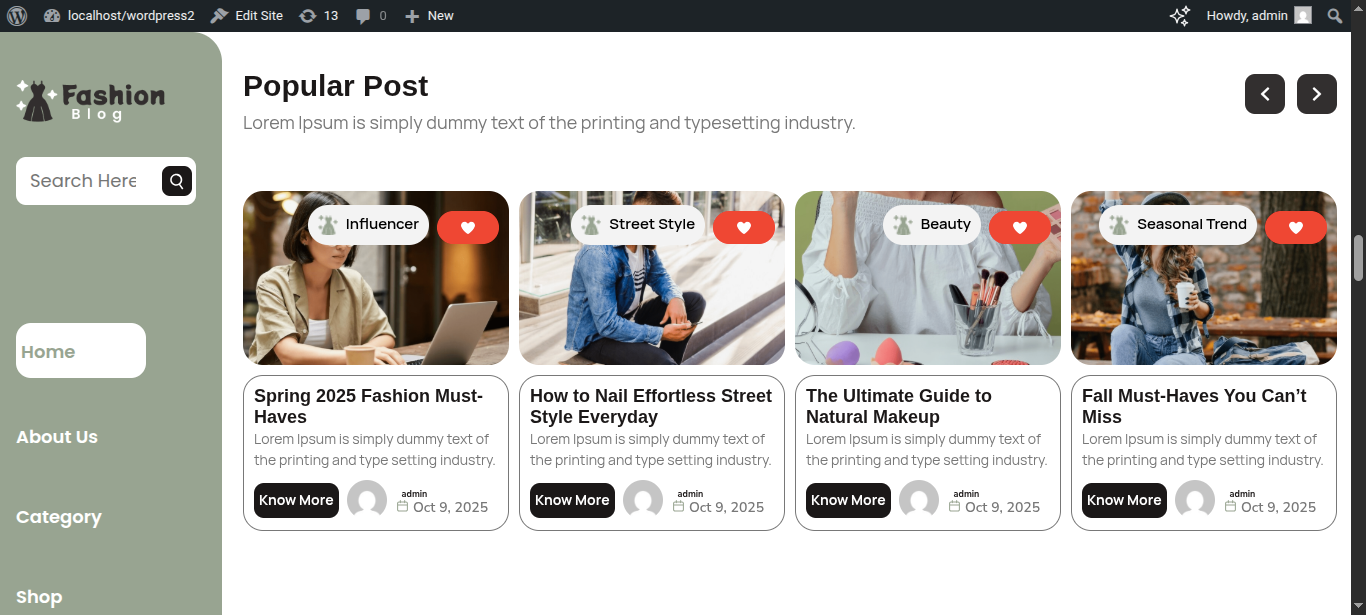This screenshot has width=1366, height=615.
Task: Click the heart icon on Influencer post
Action: [x=467, y=228]
